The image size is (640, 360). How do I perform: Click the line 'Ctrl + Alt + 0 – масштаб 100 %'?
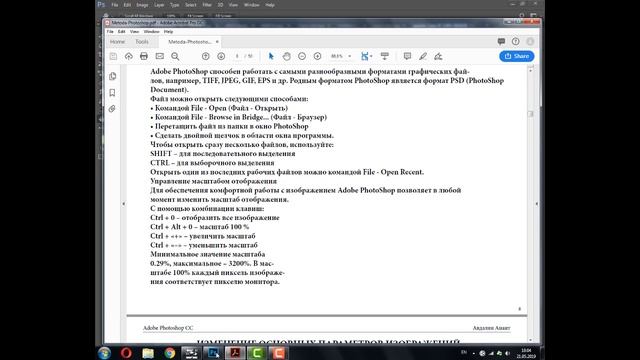click(200, 227)
